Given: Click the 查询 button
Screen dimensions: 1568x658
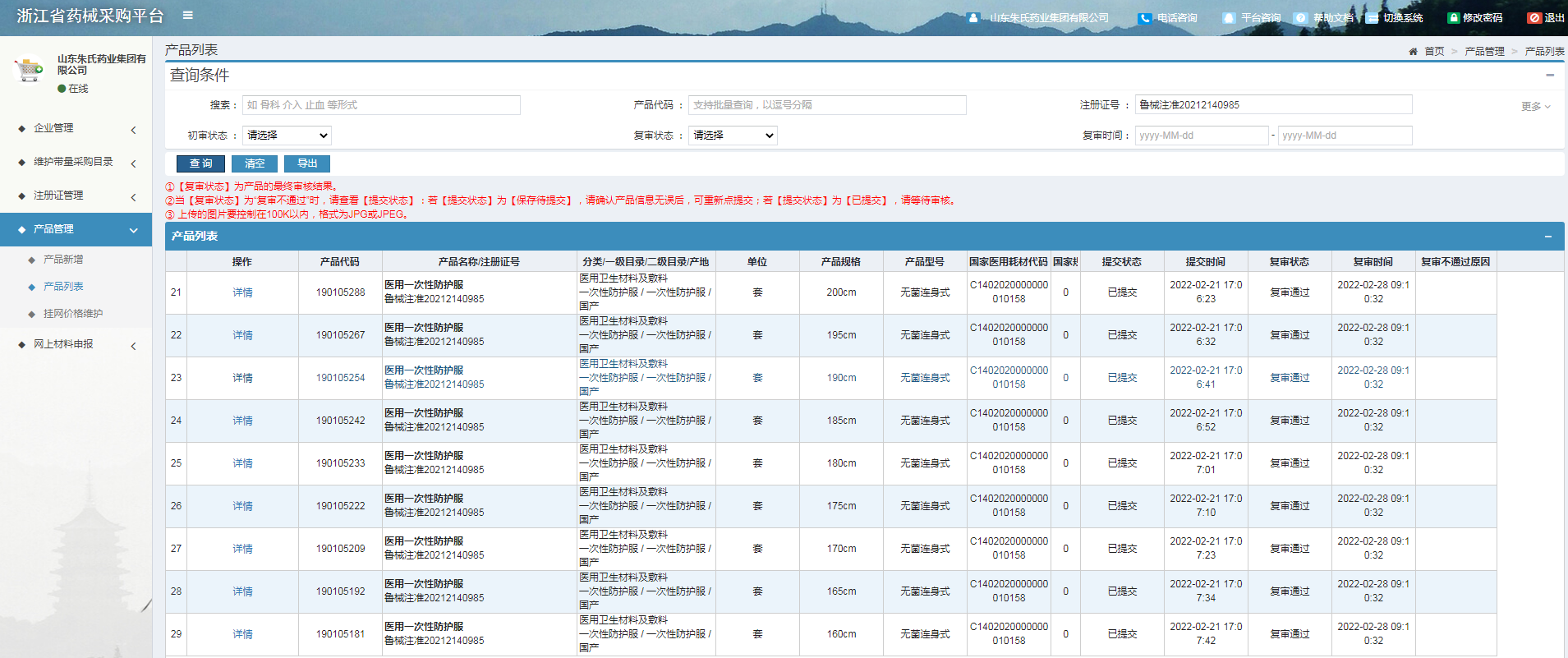Looking at the screenshot, I should [x=200, y=163].
